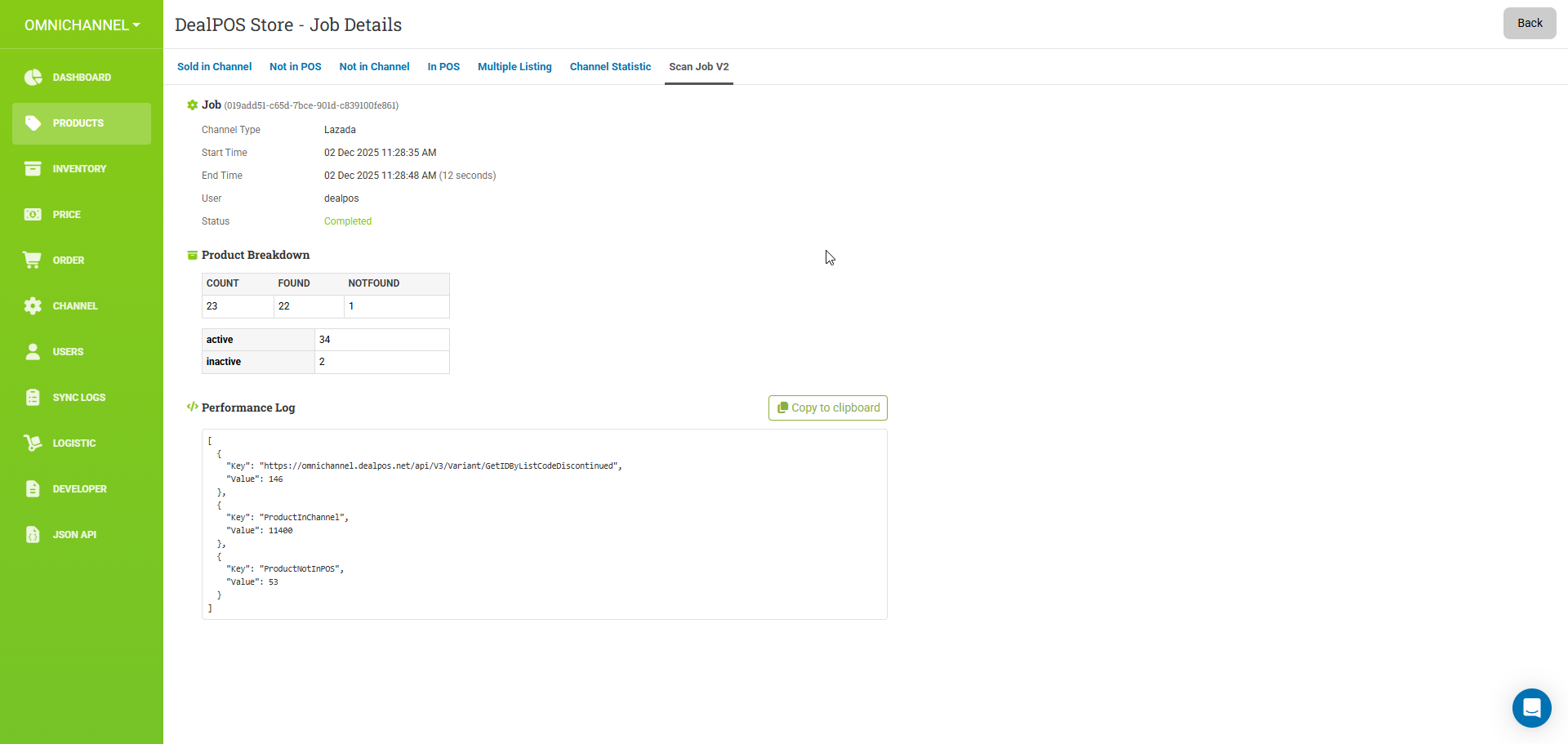Switch to the Not in POS tab
Viewport: 1568px width, 744px height.
296,67
